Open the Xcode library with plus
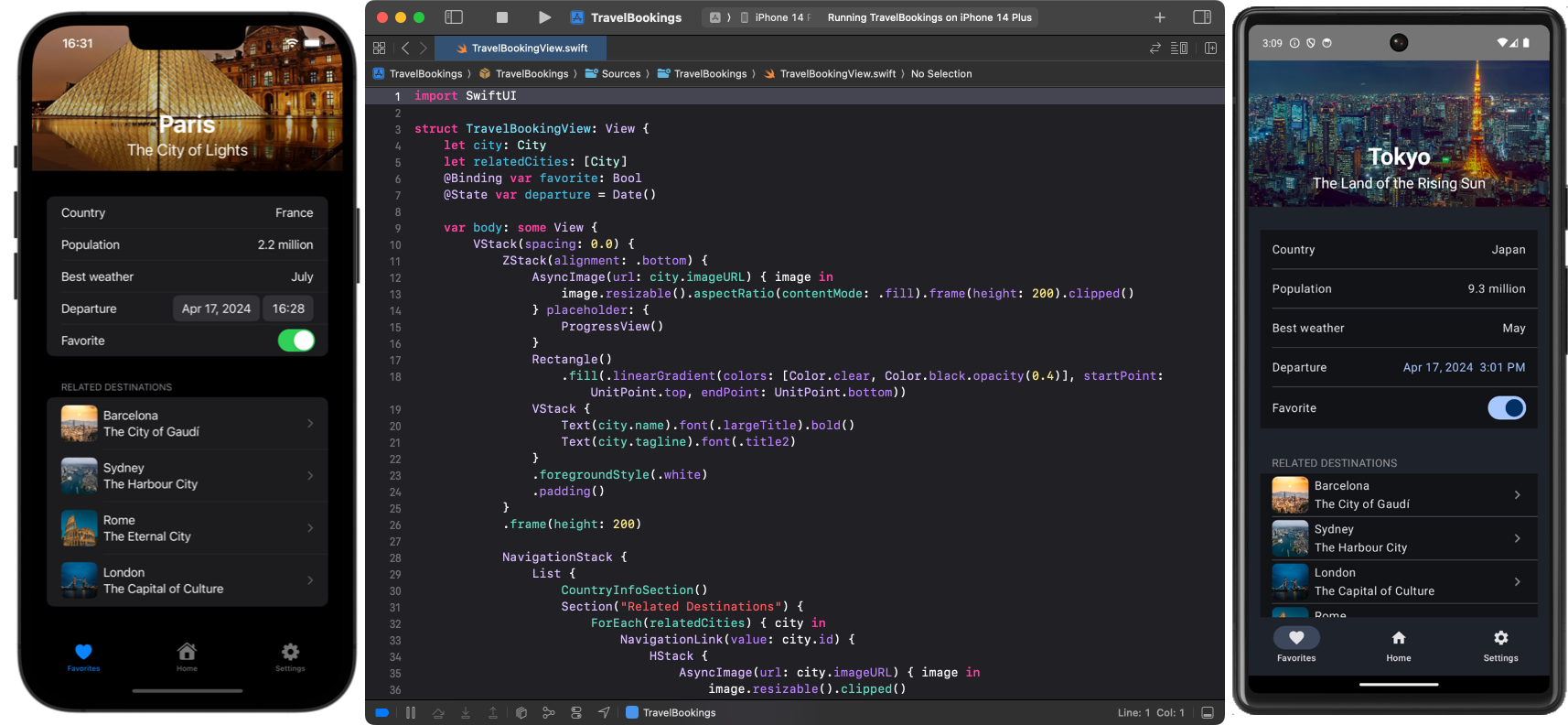Screen dimensions: 1568x725 (1159, 17)
